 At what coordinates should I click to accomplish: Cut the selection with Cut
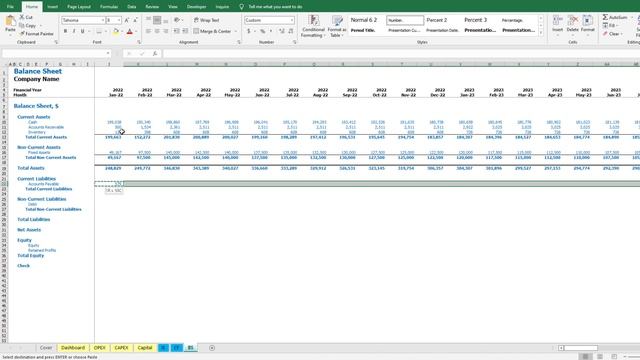coord(27,17)
